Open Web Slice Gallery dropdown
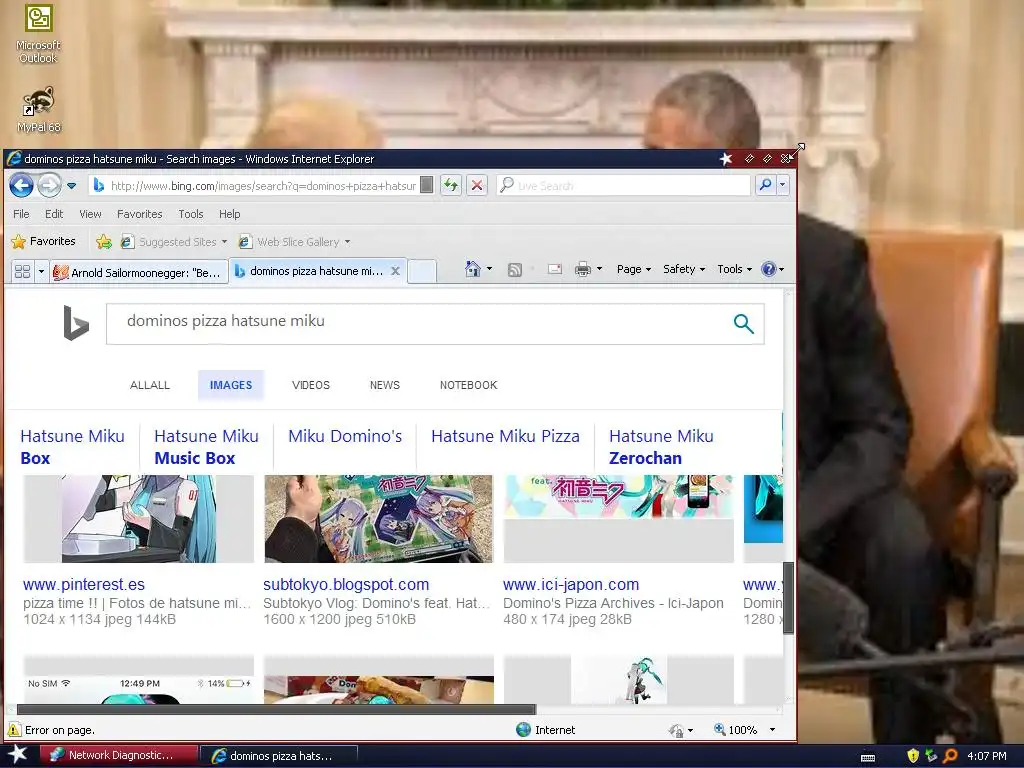1024x768 pixels. [294, 242]
